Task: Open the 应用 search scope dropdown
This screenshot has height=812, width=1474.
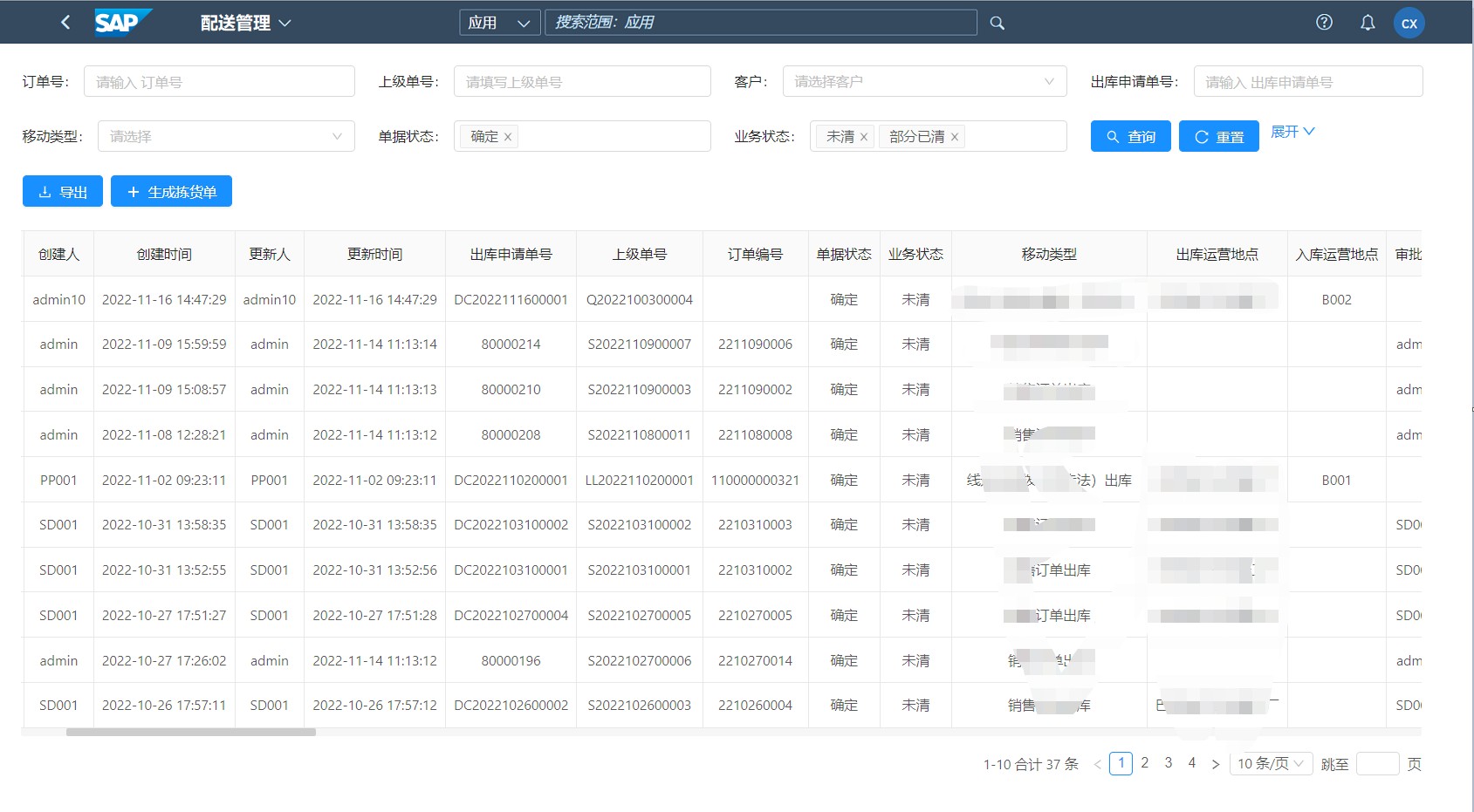Action: [x=500, y=23]
